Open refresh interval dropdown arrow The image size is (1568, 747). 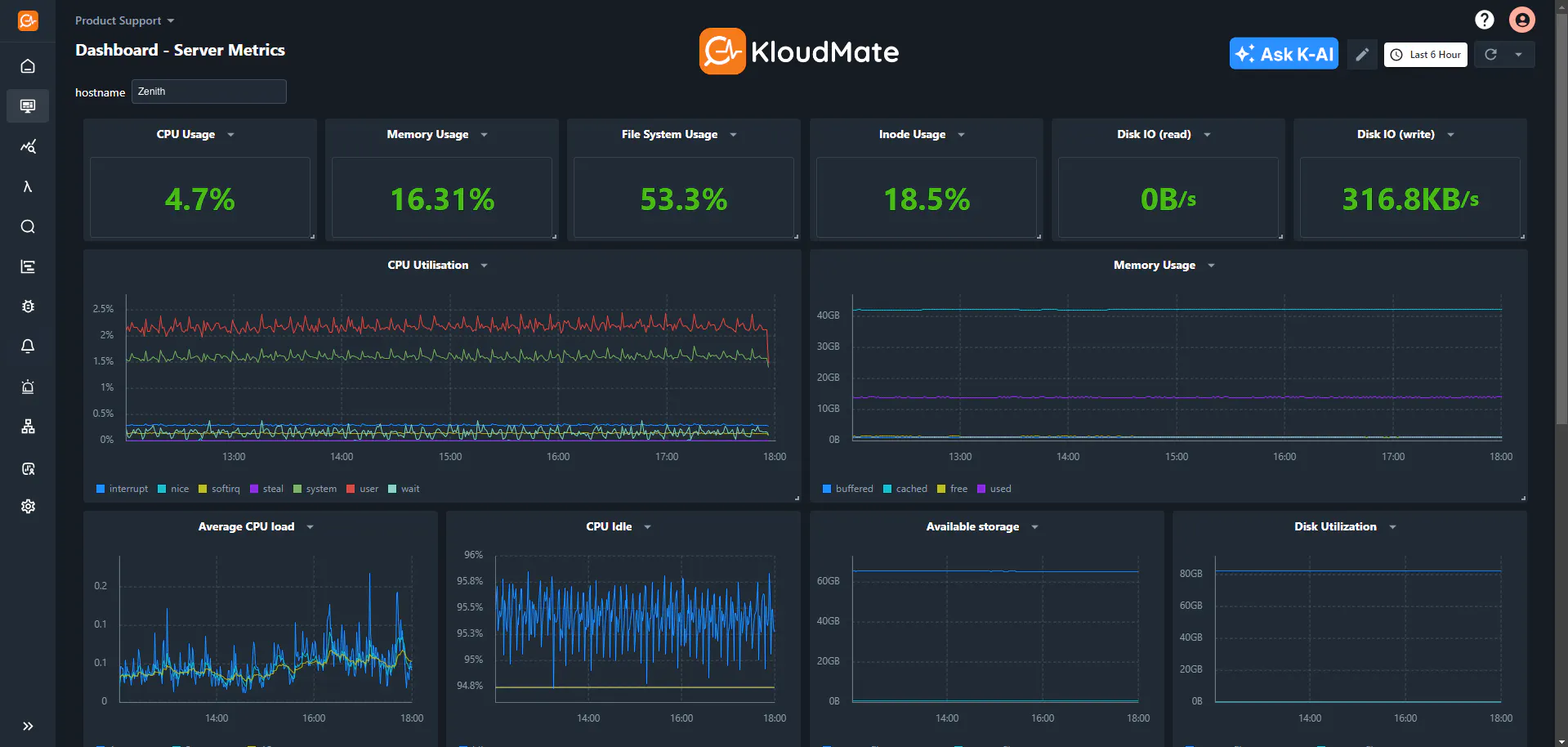click(x=1519, y=55)
